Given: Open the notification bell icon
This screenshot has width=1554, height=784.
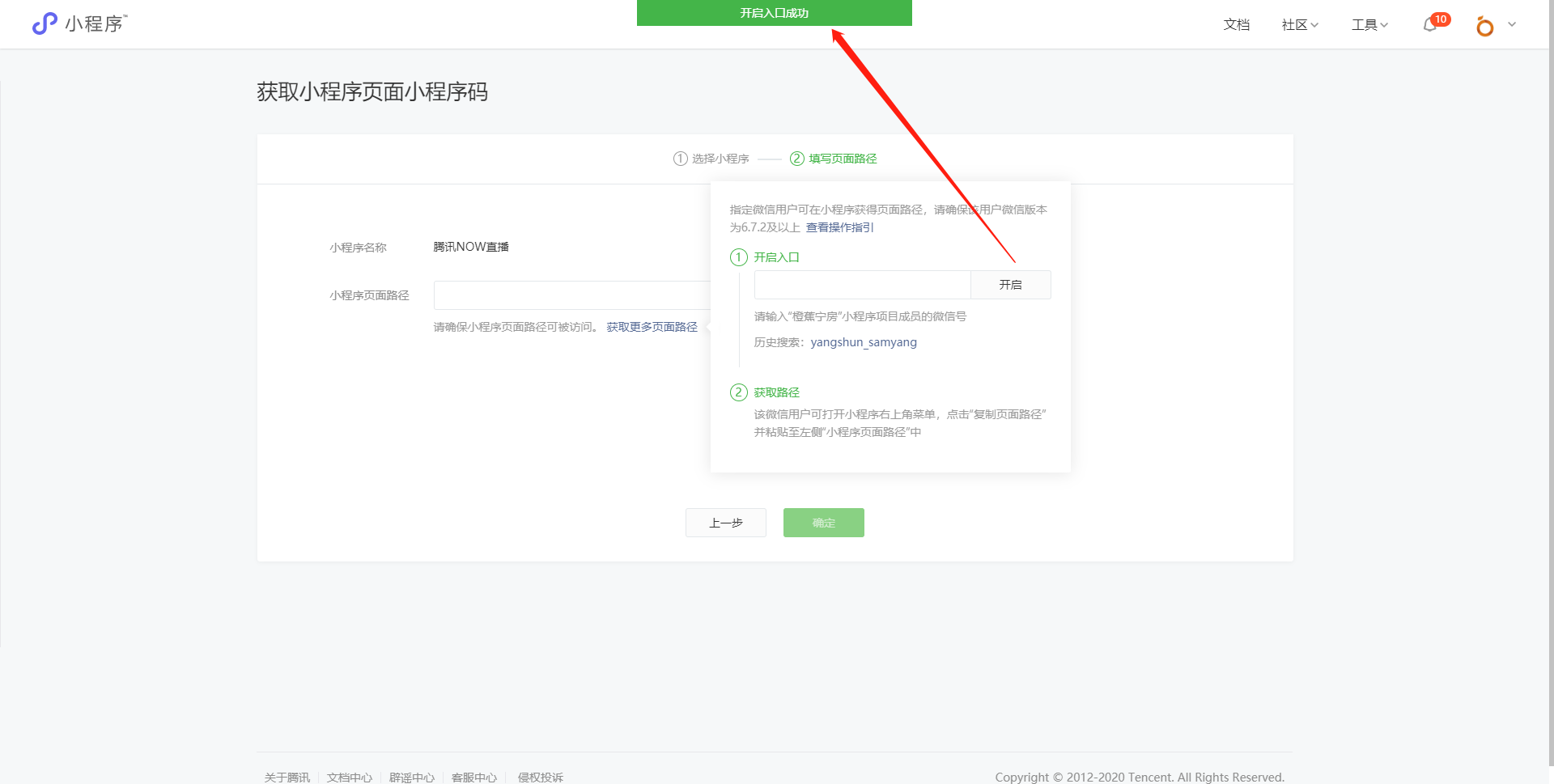Looking at the screenshot, I should 1430,25.
